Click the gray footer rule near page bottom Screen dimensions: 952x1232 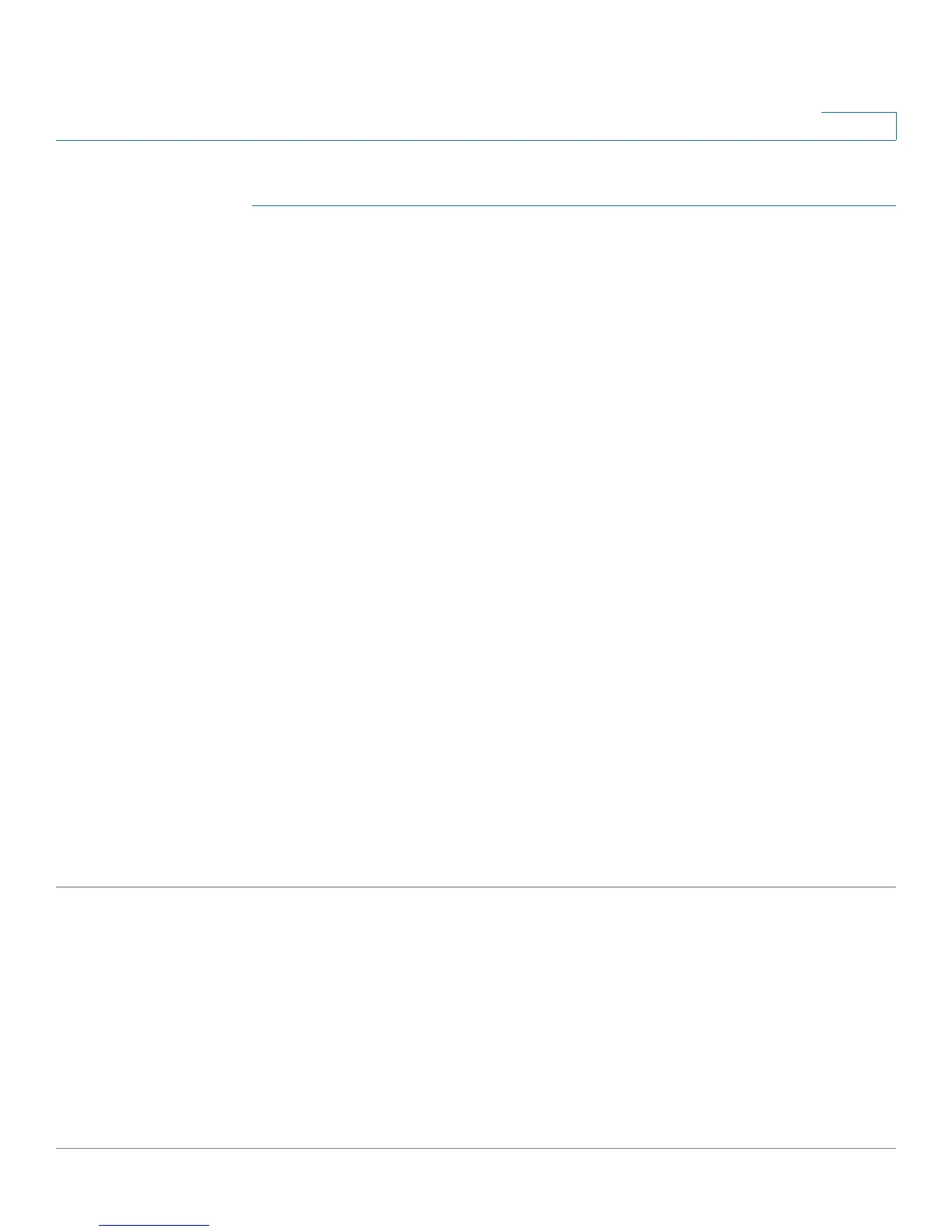[x=476, y=1148]
